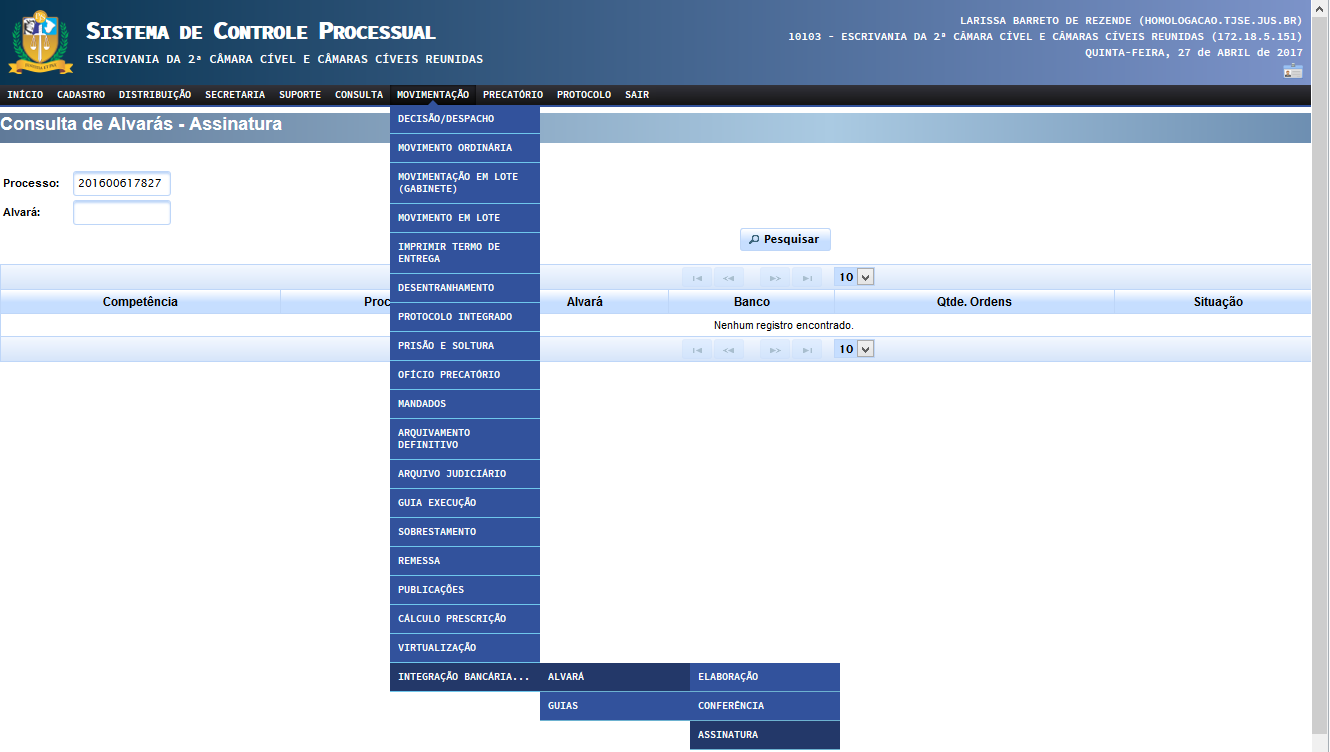1330x752 pixels.
Task: Go to next page in upper paginator
Action: pos(774,277)
